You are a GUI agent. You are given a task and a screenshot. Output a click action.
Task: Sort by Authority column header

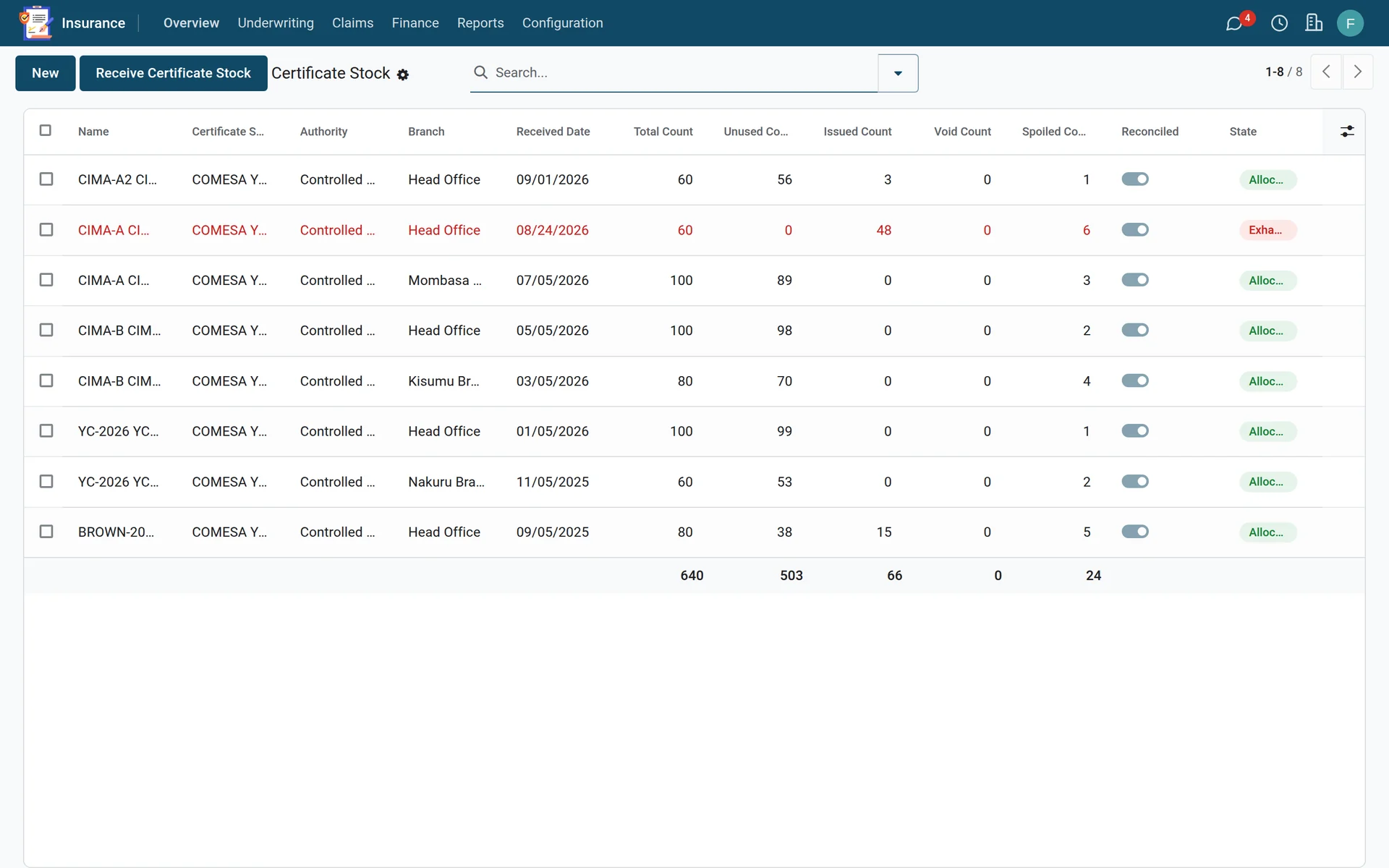click(x=323, y=132)
